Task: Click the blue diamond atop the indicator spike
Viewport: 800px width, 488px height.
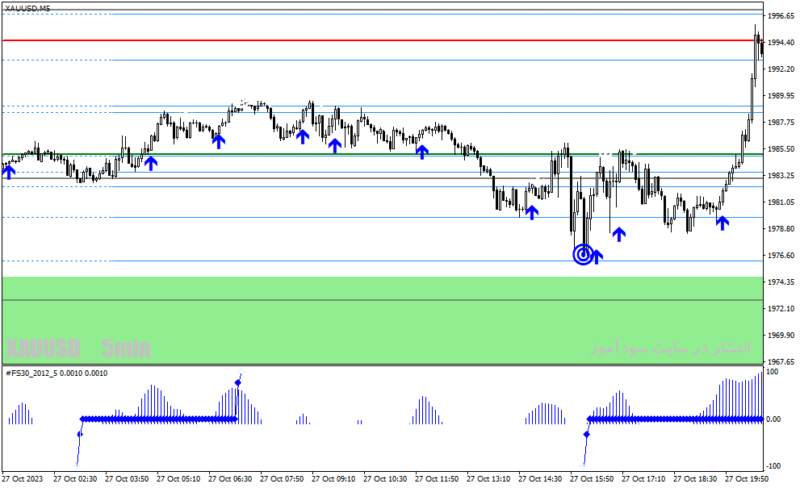Action: [x=238, y=382]
